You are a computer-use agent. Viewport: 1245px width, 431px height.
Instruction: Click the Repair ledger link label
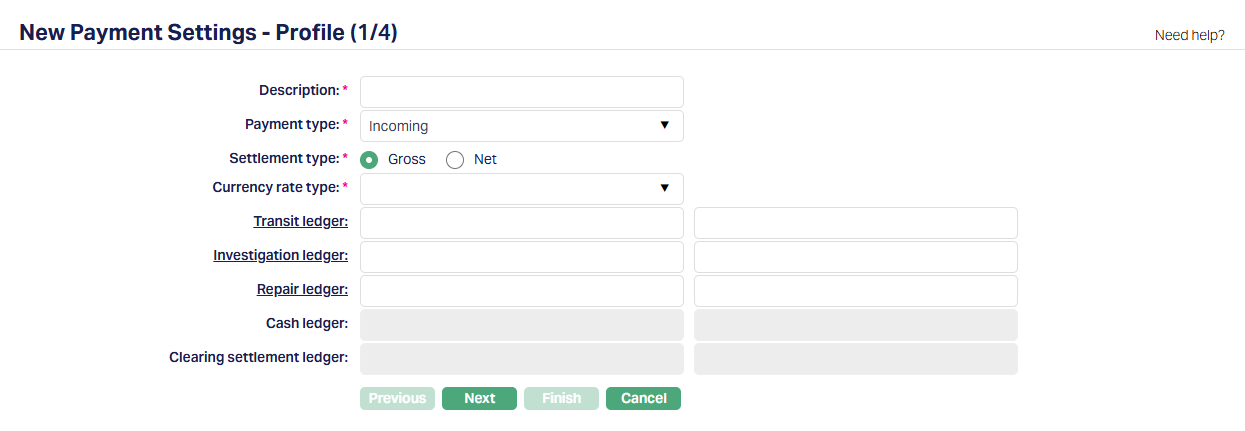[x=302, y=290]
